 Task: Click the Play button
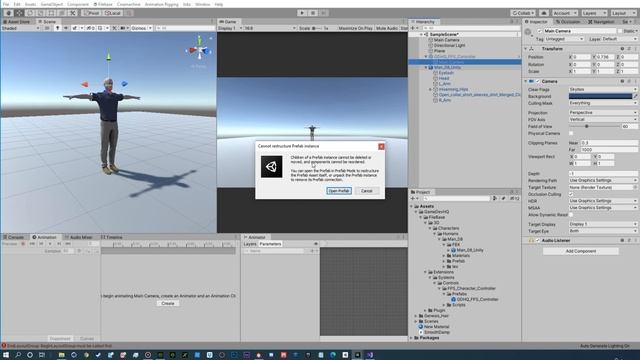pyautogui.click(x=302, y=13)
